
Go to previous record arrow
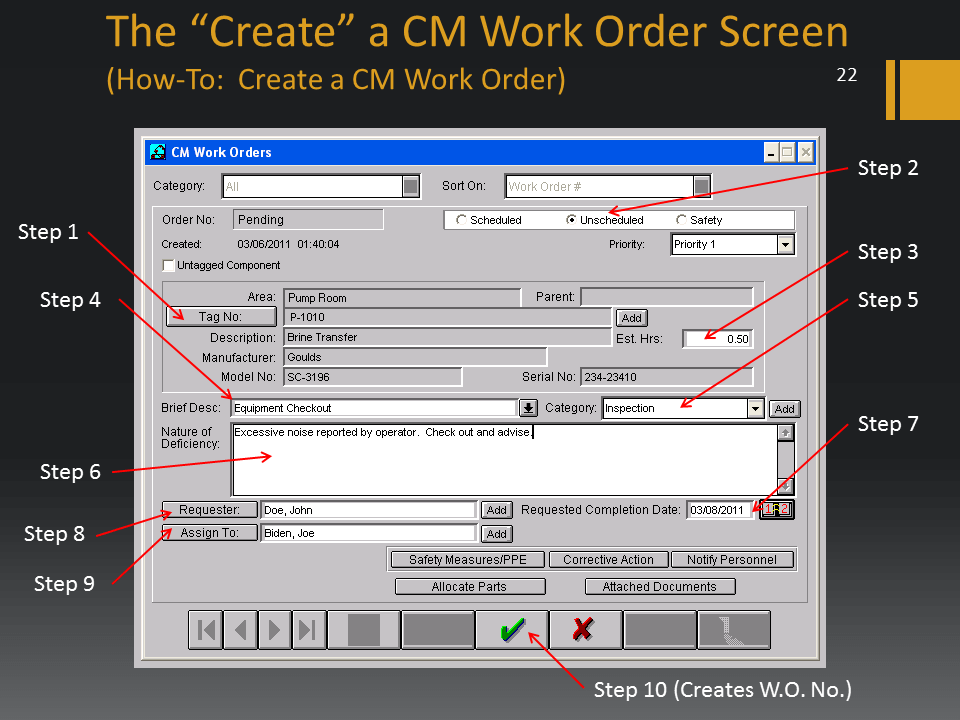(240, 629)
